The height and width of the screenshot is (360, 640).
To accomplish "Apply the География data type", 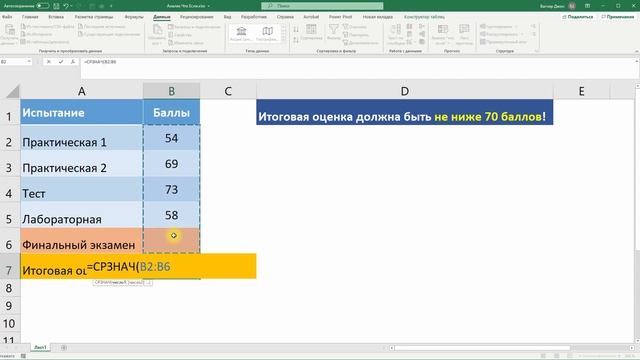I will point(267,33).
